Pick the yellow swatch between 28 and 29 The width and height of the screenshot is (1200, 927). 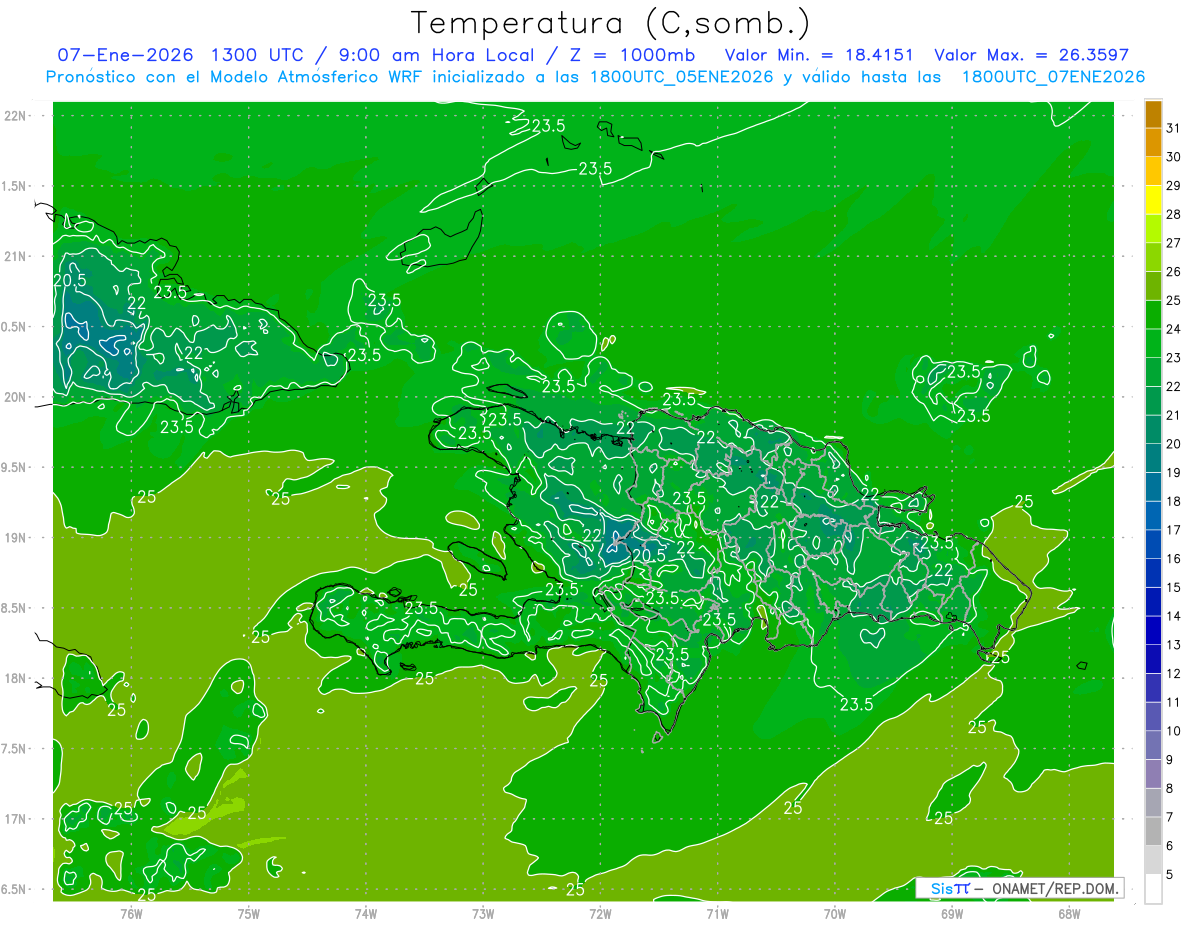click(x=1153, y=200)
